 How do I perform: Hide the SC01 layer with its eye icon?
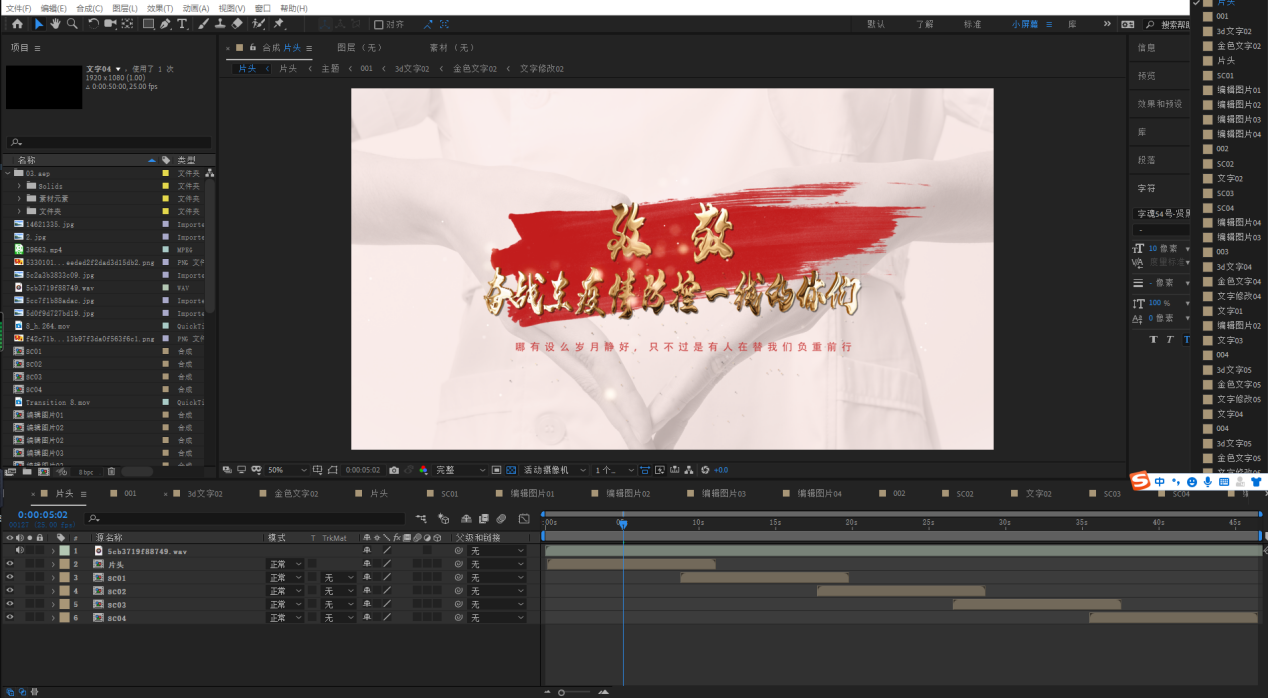pos(10,578)
